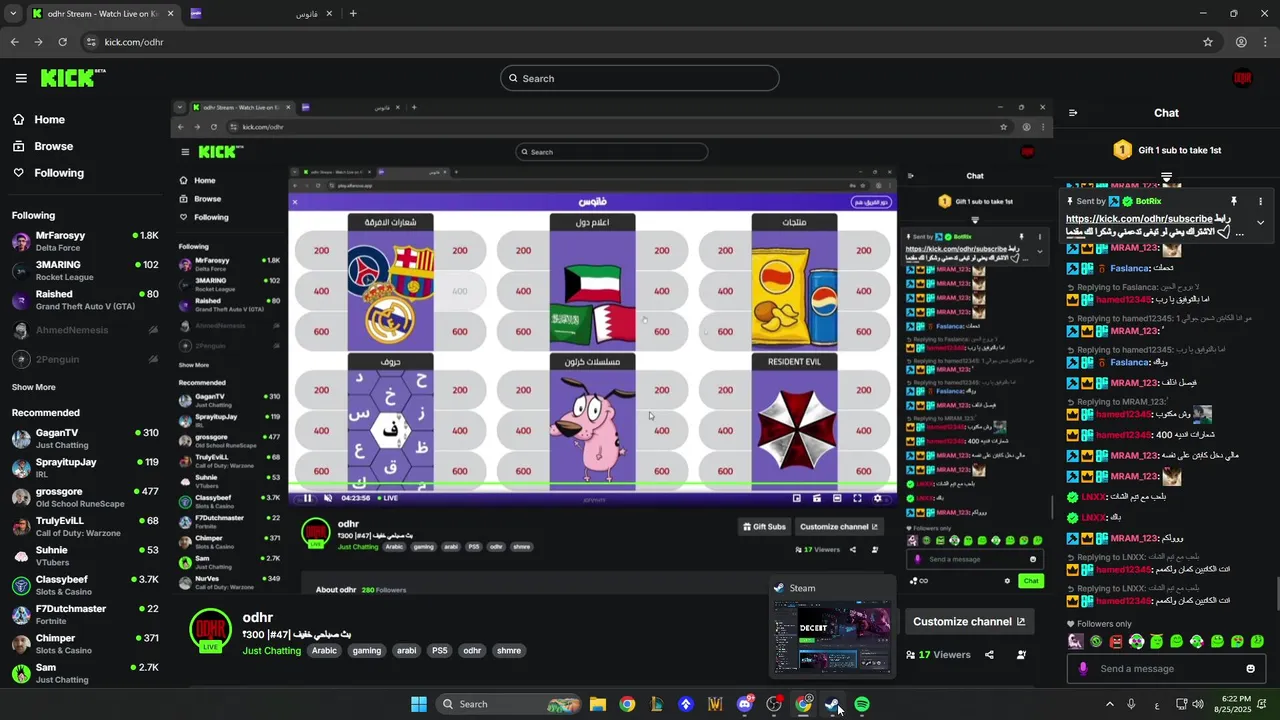Reload the page in browser toolbar

[62, 42]
